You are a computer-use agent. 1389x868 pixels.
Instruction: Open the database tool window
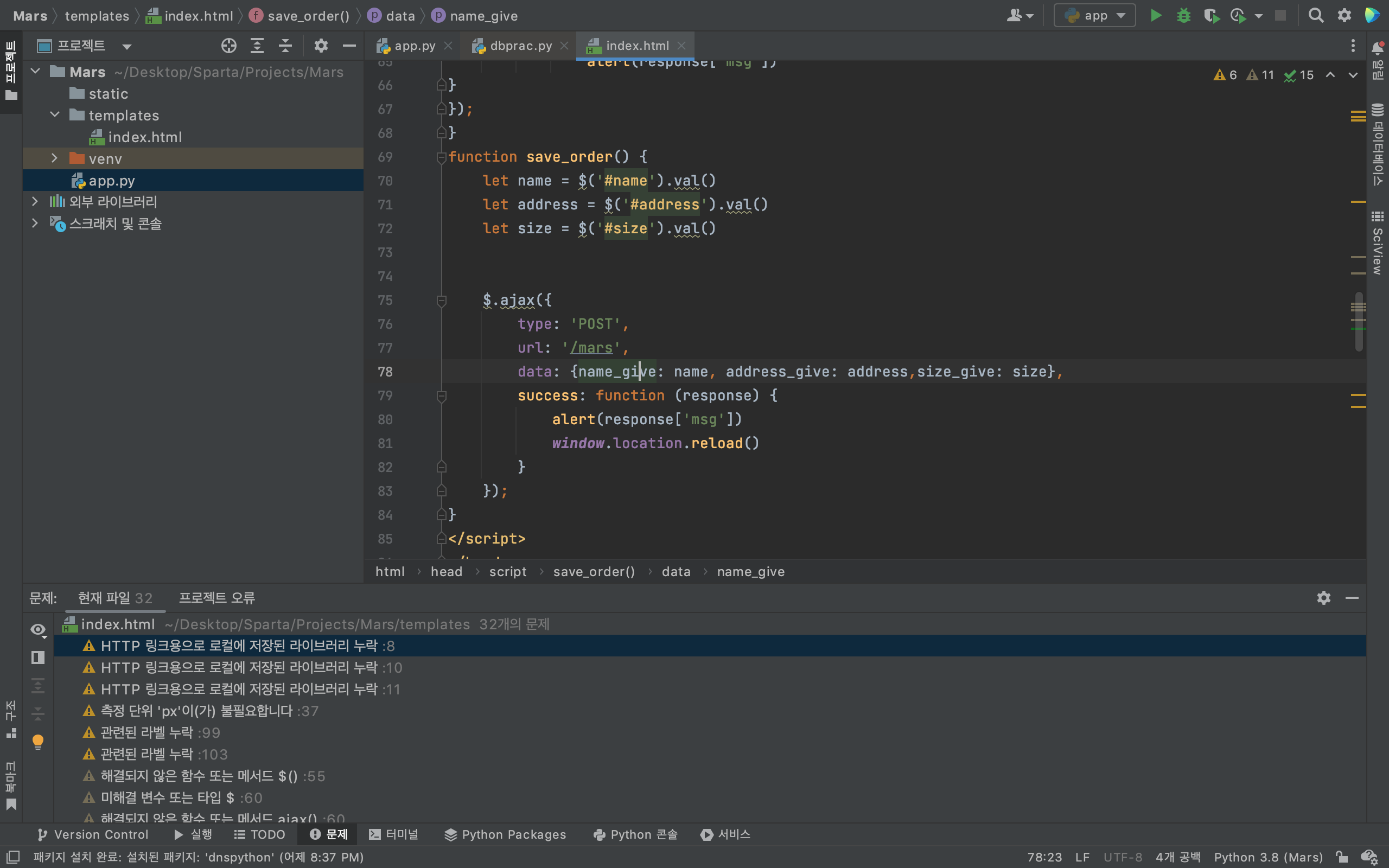1378,144
